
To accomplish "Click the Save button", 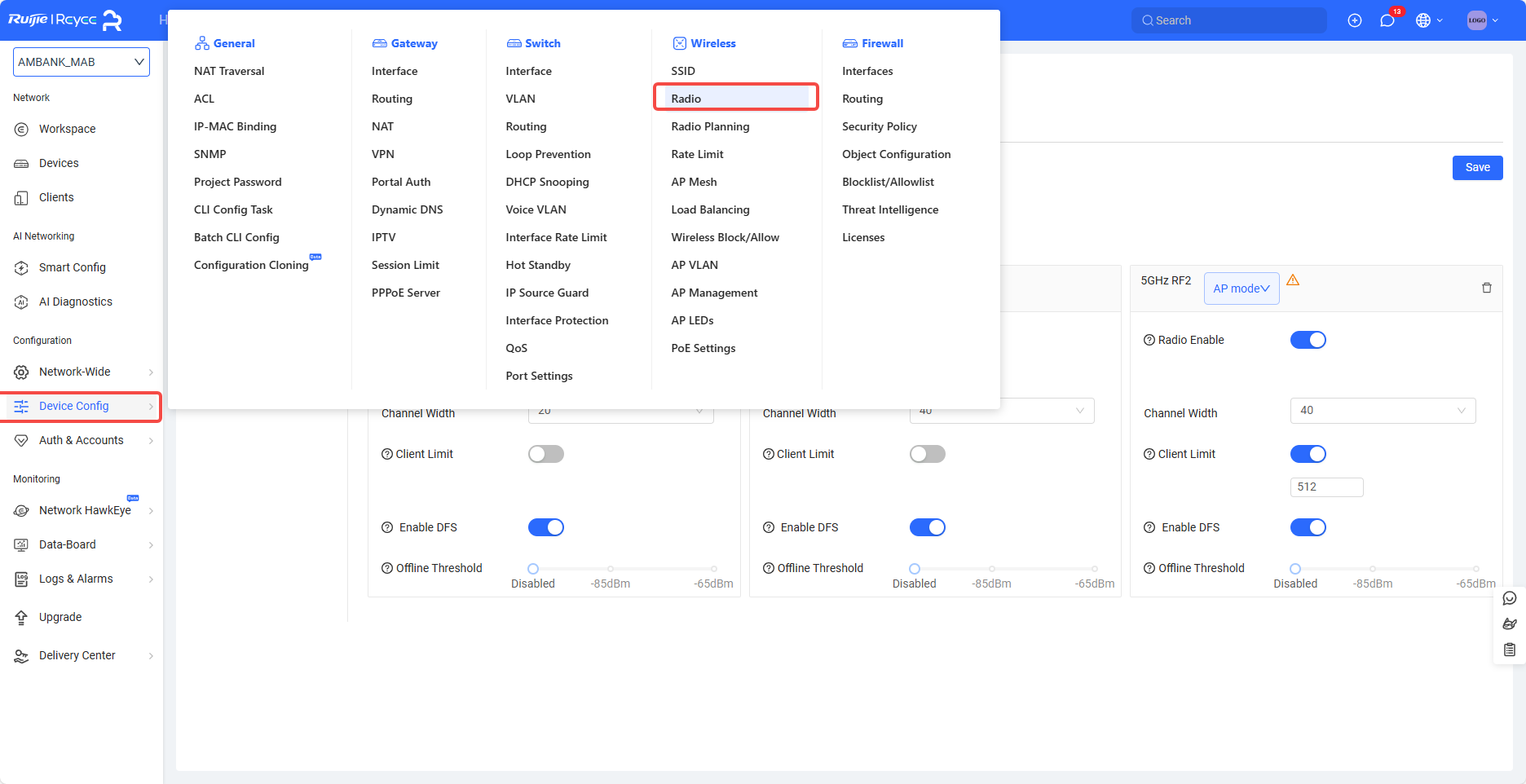I will 1478,168.
